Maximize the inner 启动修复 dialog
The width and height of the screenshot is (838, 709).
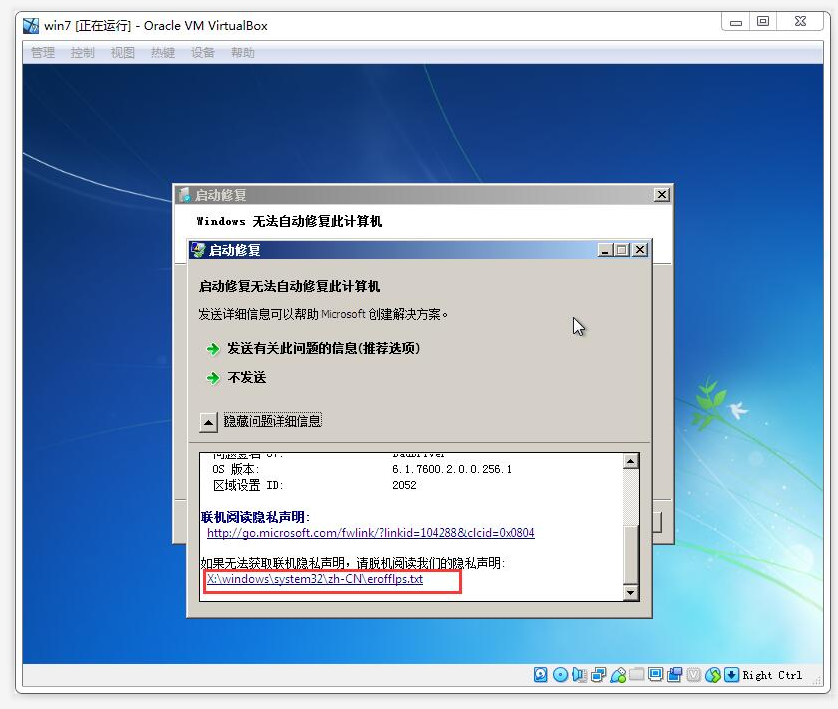(622, 250)
